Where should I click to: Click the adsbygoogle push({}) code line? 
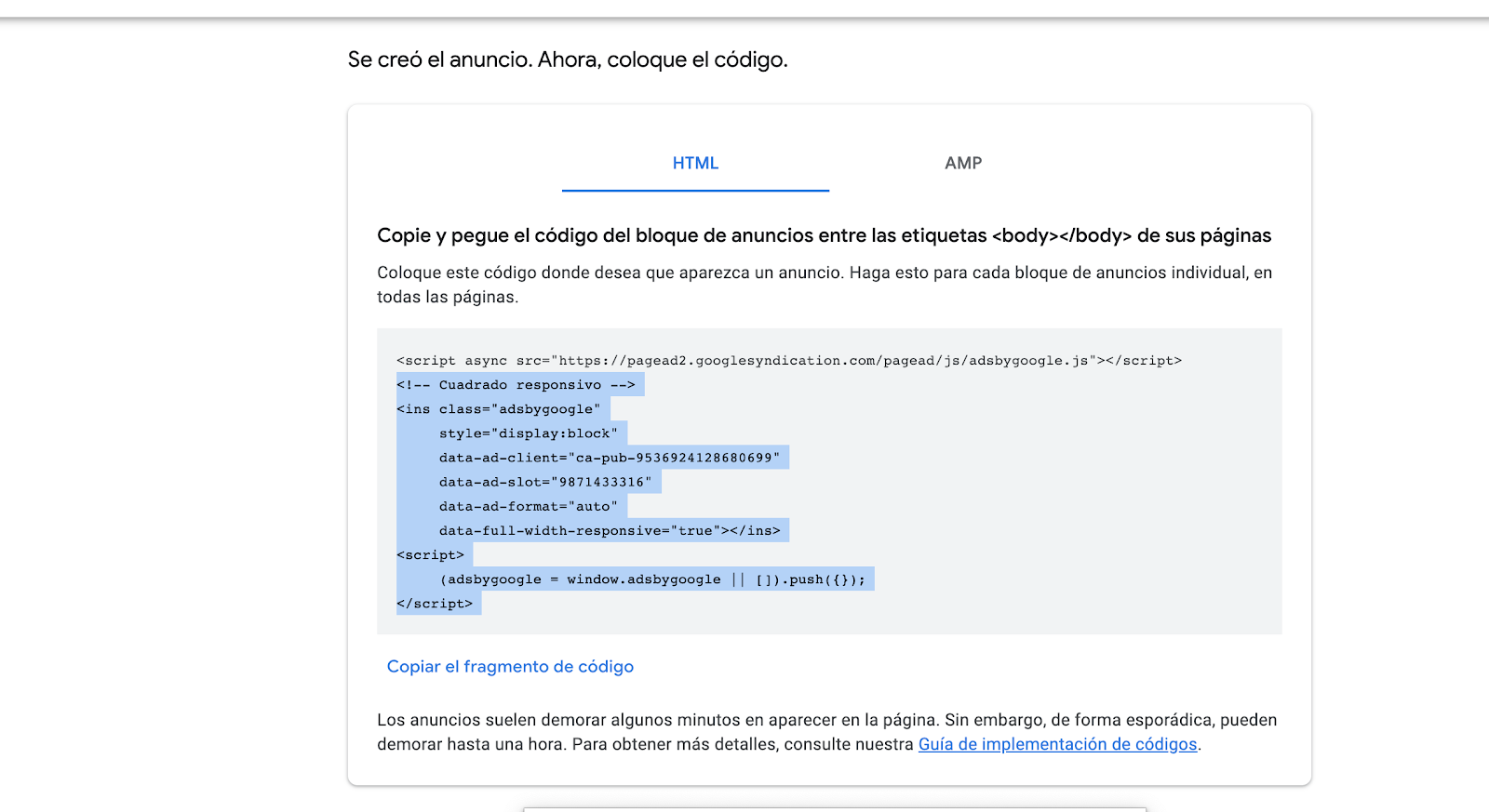coord(652,579)
